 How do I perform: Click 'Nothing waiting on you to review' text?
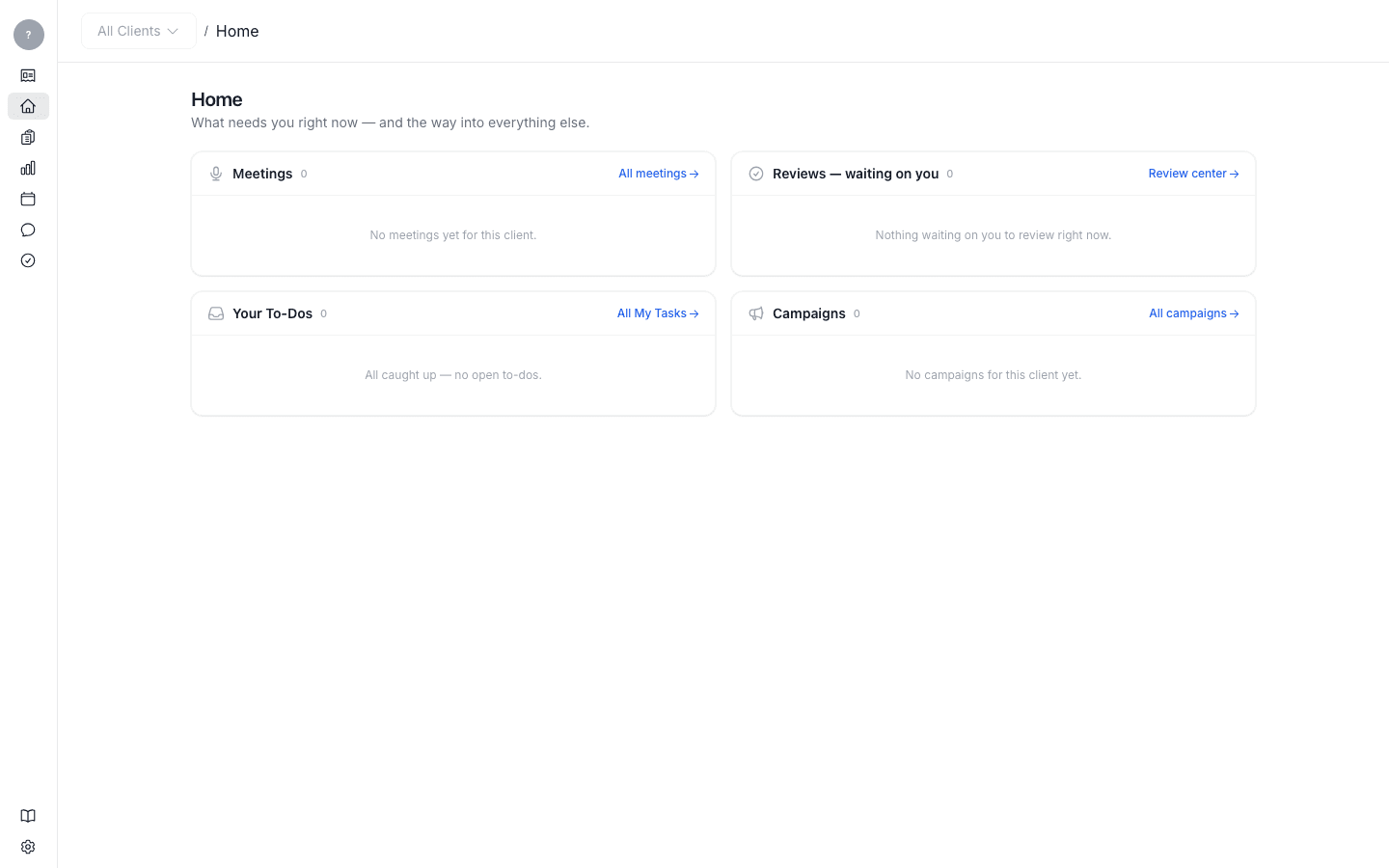994,235
